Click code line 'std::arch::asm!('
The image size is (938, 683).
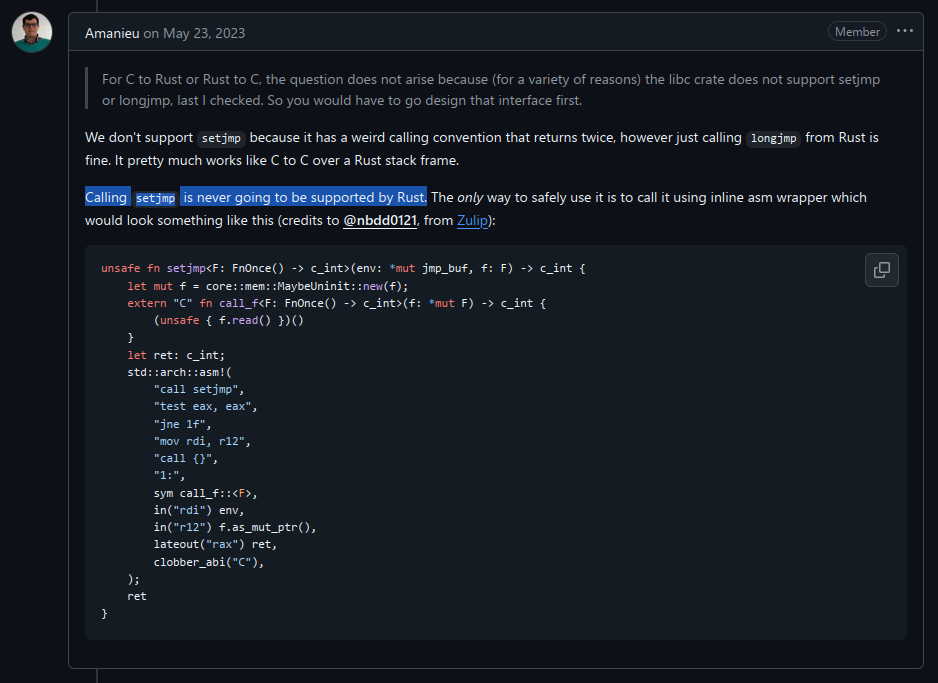[x=179, y=372]
